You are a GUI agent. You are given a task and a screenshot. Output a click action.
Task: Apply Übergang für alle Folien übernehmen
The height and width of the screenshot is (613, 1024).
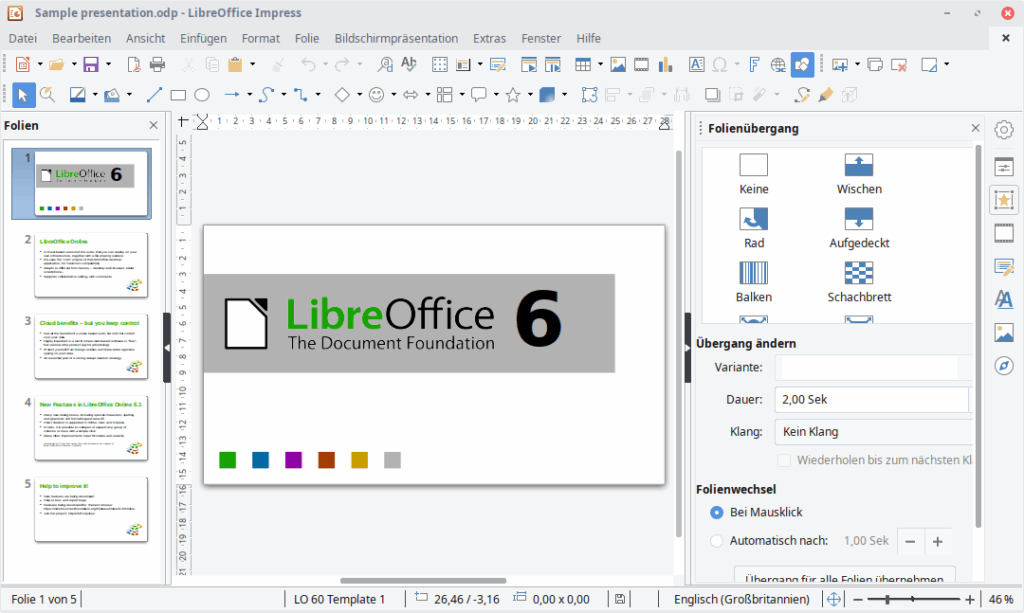[x=845, y=578]
